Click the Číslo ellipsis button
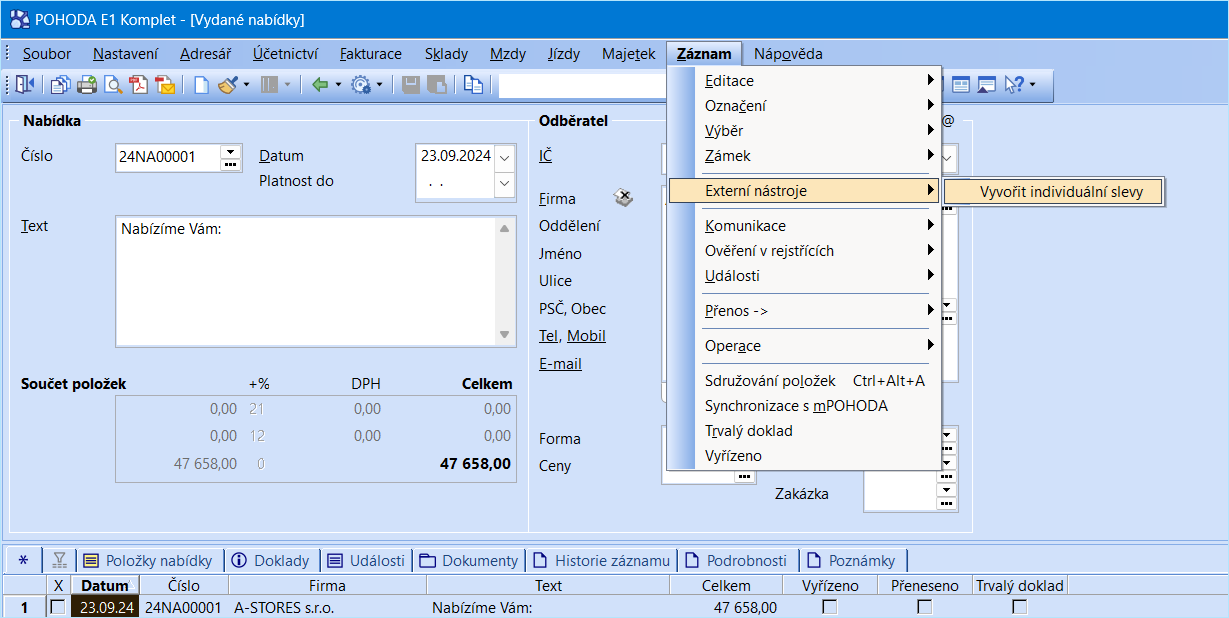Viewport: 1229px width, 618px height. point(231,164)
